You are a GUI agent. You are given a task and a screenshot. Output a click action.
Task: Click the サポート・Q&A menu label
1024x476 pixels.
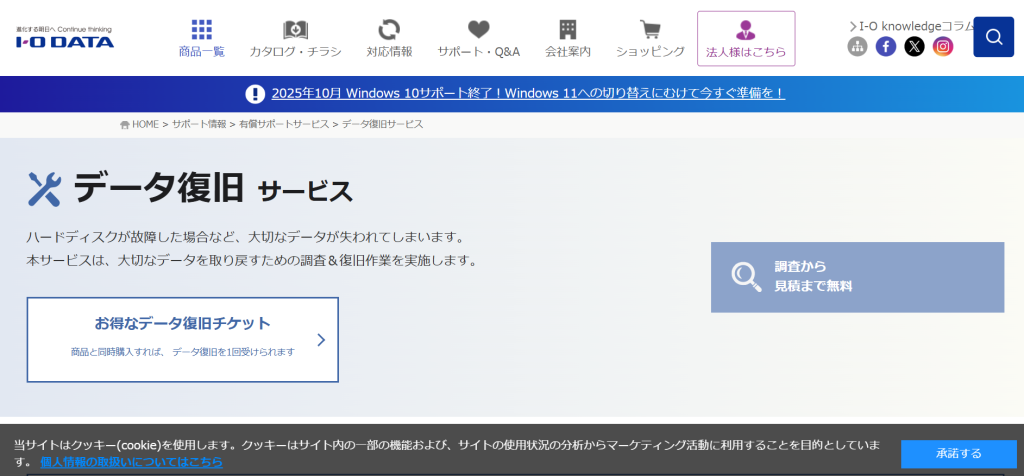479,52
